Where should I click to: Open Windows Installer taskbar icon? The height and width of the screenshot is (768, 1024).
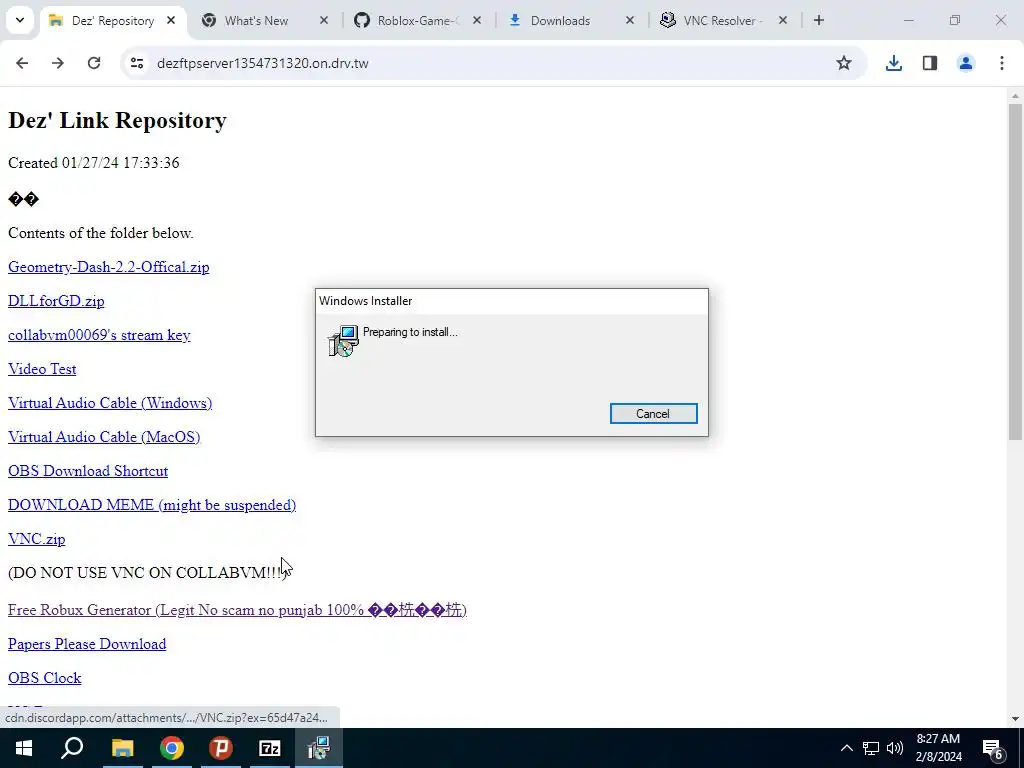click(319, 748)
